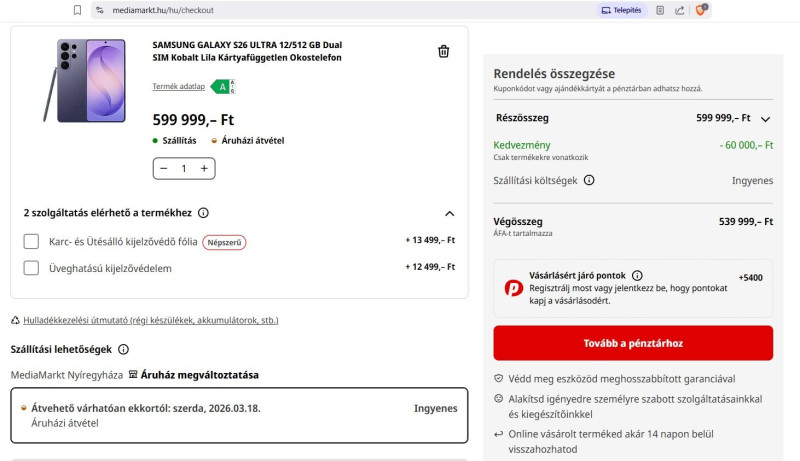800x461 pixels.
Task: Tick the Üveghatású kijelzővédelem checkbox
Action: (x=31, y=268)
